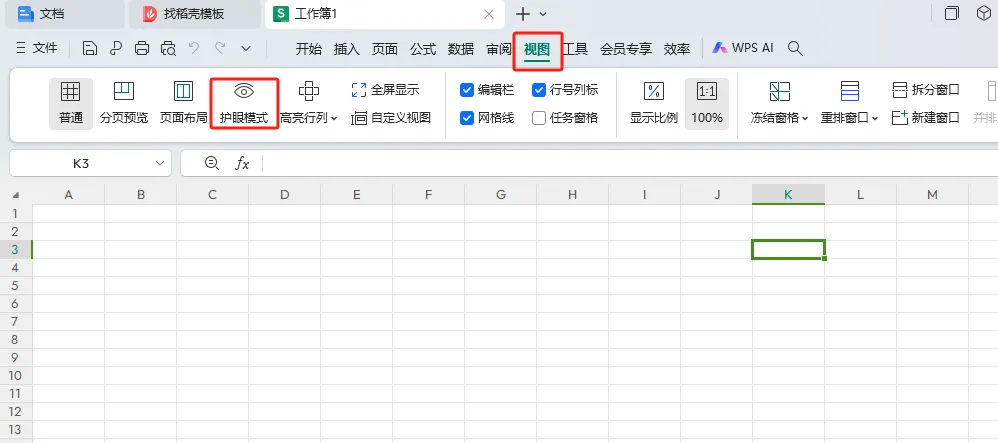Select column header H
The width and height of the screenshot is (998, 443).
tap(572, 195)
